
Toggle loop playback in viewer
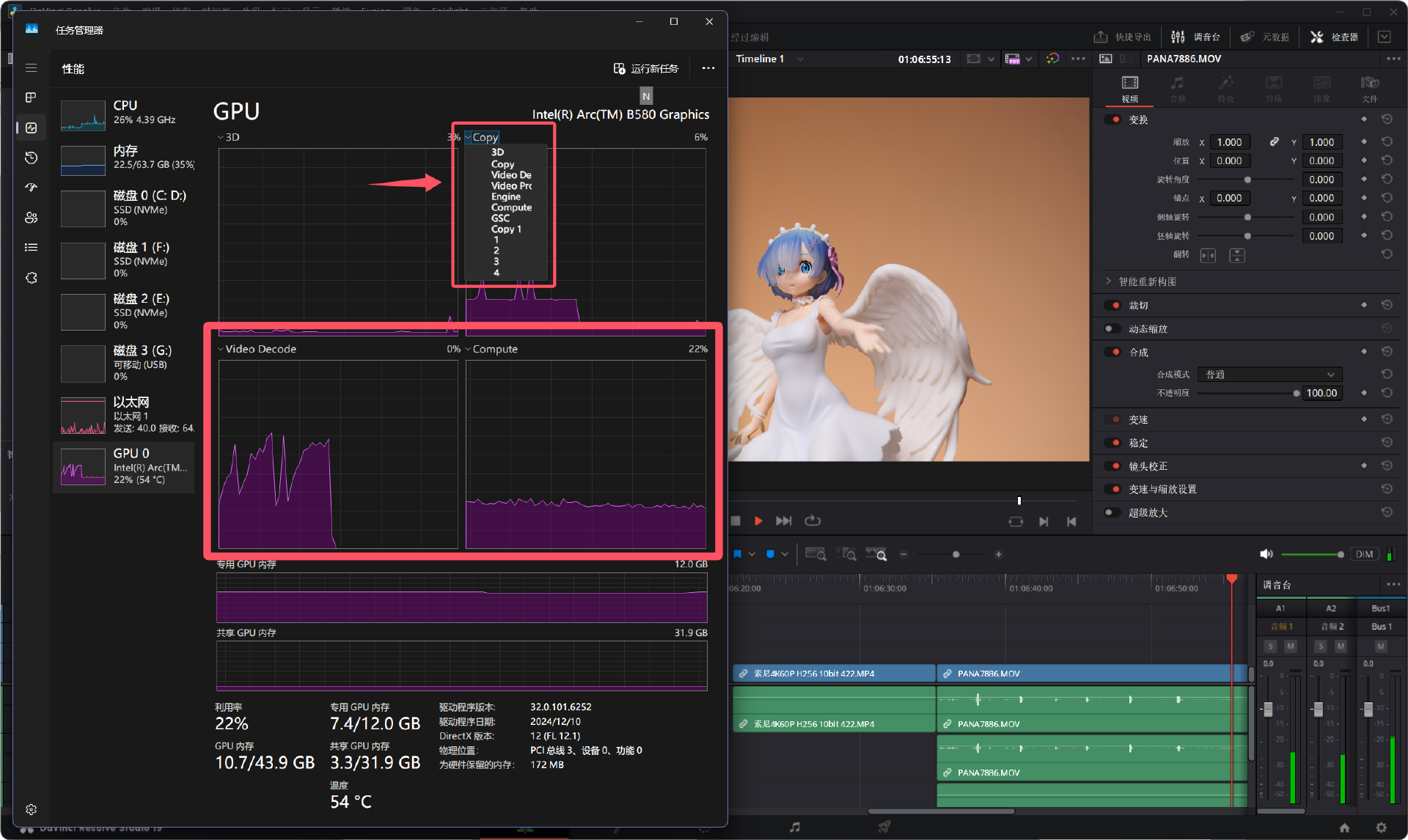pyautogui.click(x=813, y=521)
